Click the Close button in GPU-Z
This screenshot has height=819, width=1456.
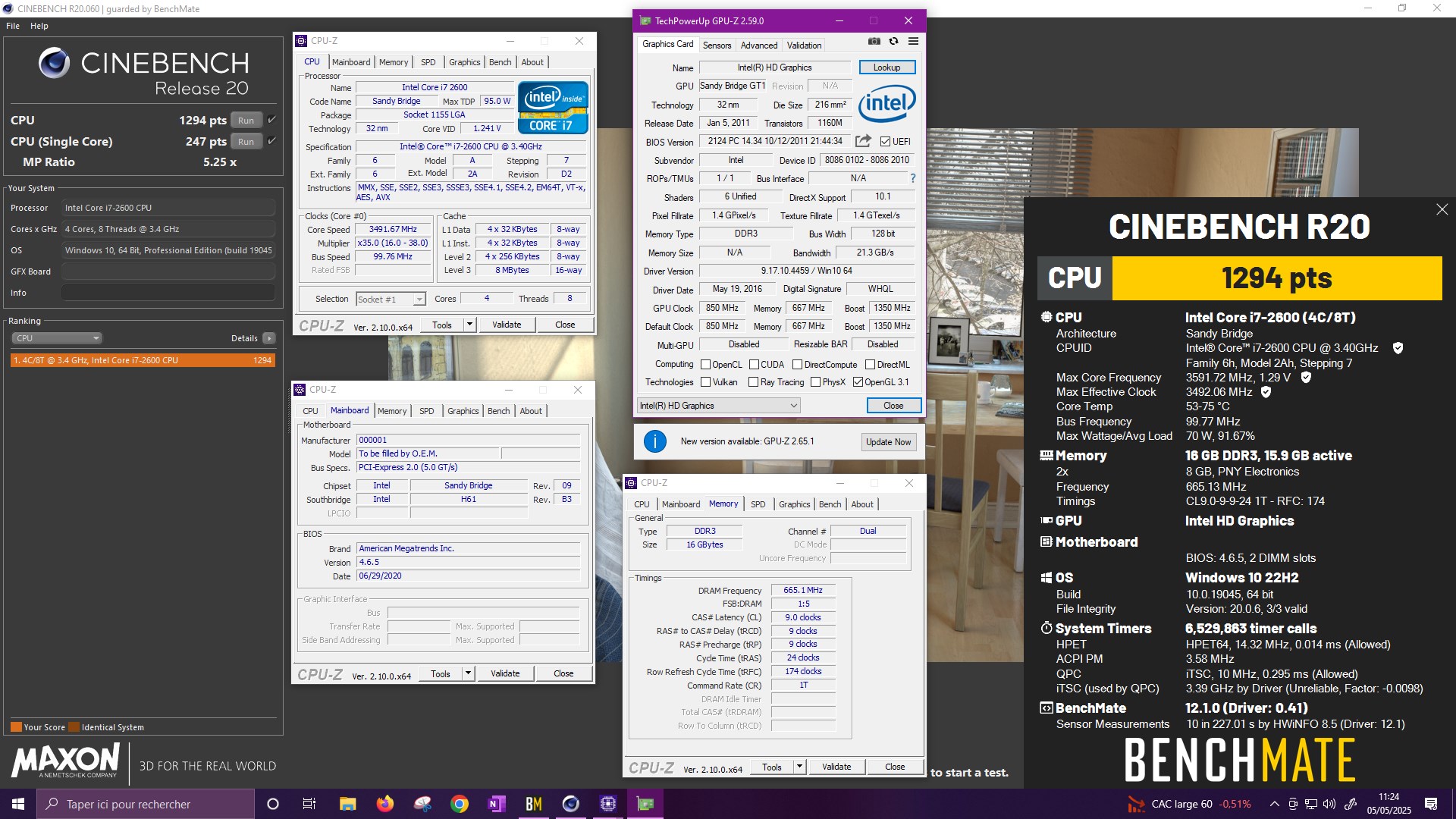pyautogui.click(x=893, y=406)
